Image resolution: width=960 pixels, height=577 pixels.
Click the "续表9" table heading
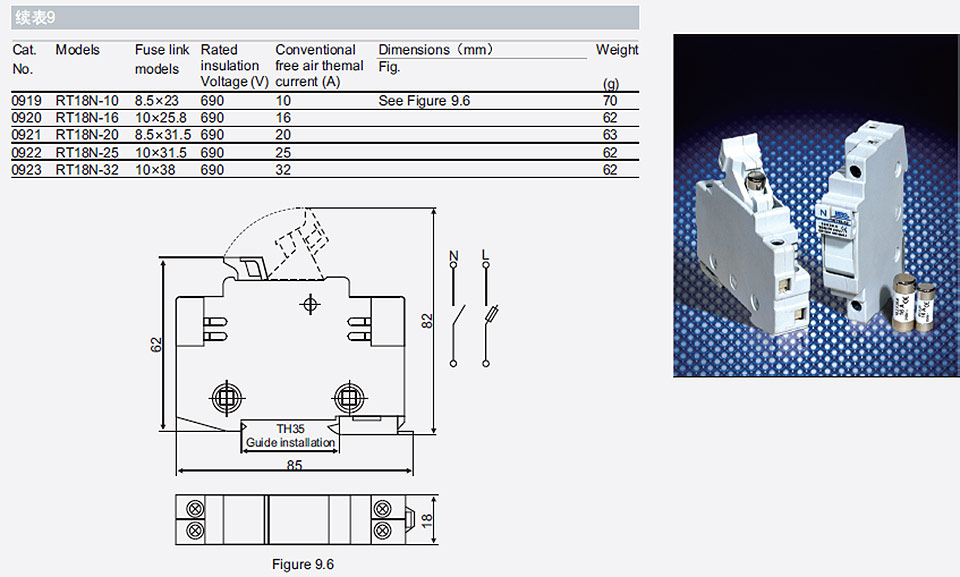click(x=36, y=18)
